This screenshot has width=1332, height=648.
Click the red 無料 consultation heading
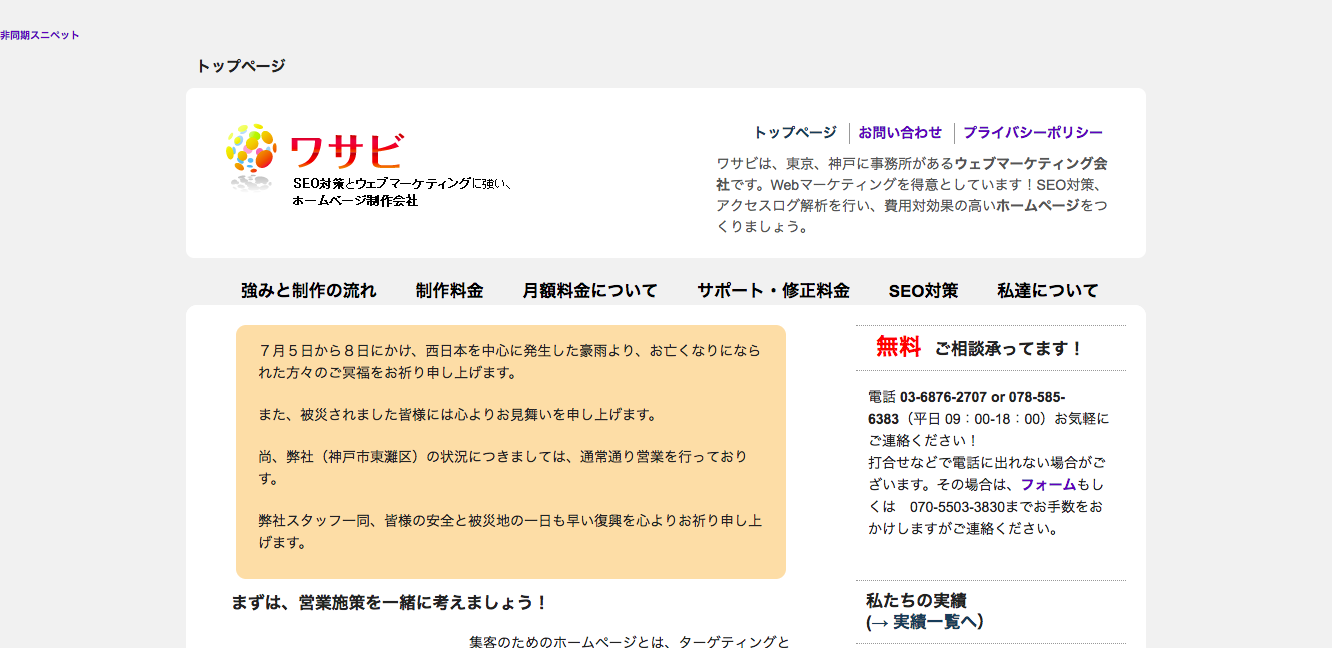point(898,347)
